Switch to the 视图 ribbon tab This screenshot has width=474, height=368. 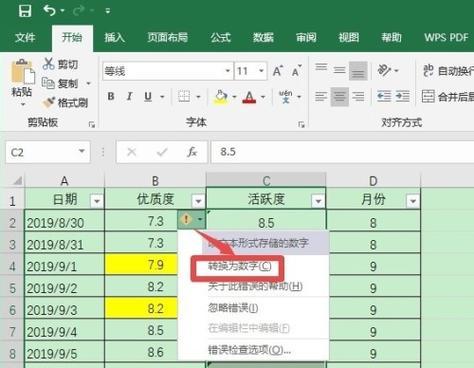coord(349,37)
